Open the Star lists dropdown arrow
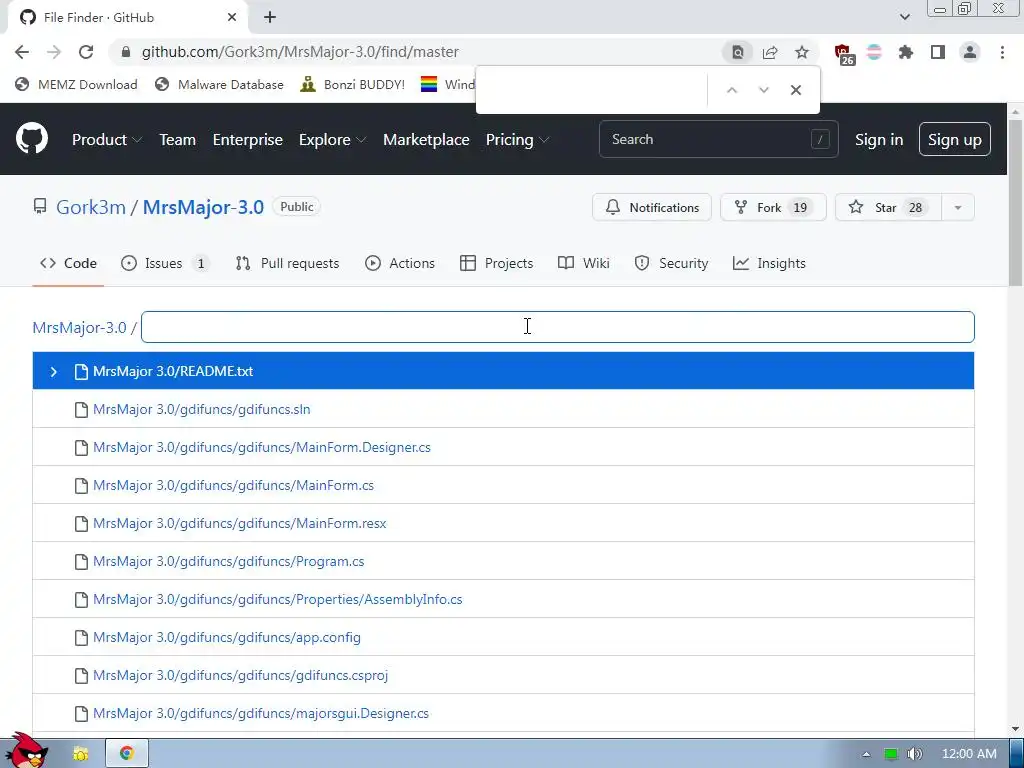Screen dimensions: 1024x768 (x=958, y=208)
